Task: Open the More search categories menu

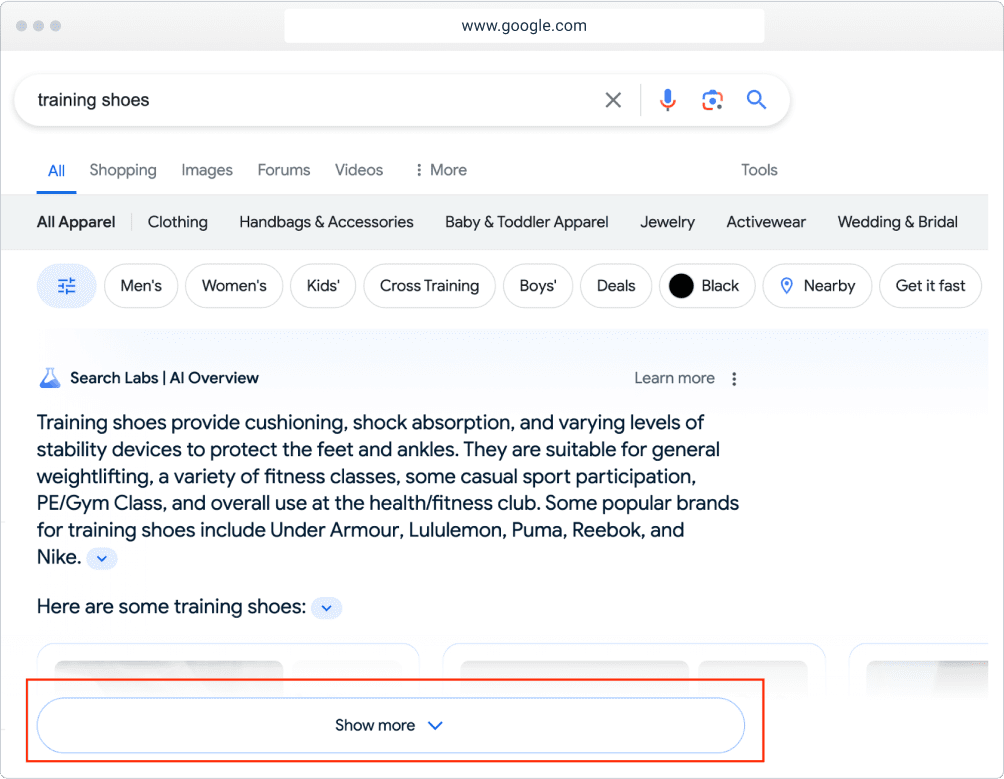Action: pos(441,170)
